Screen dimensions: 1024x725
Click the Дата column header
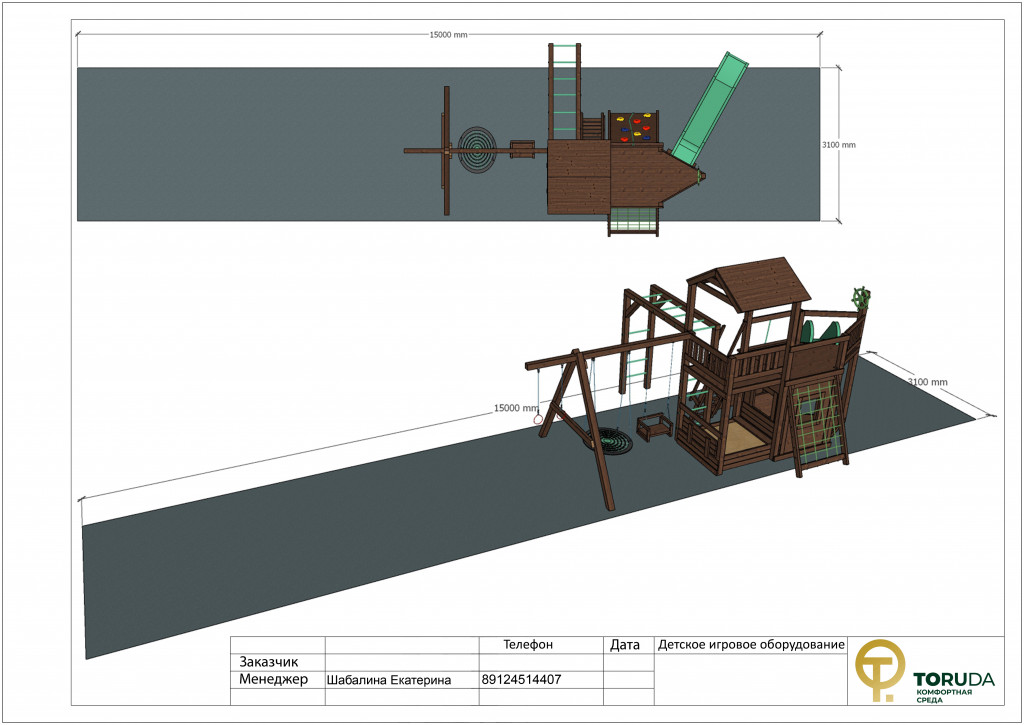(625, 645)
